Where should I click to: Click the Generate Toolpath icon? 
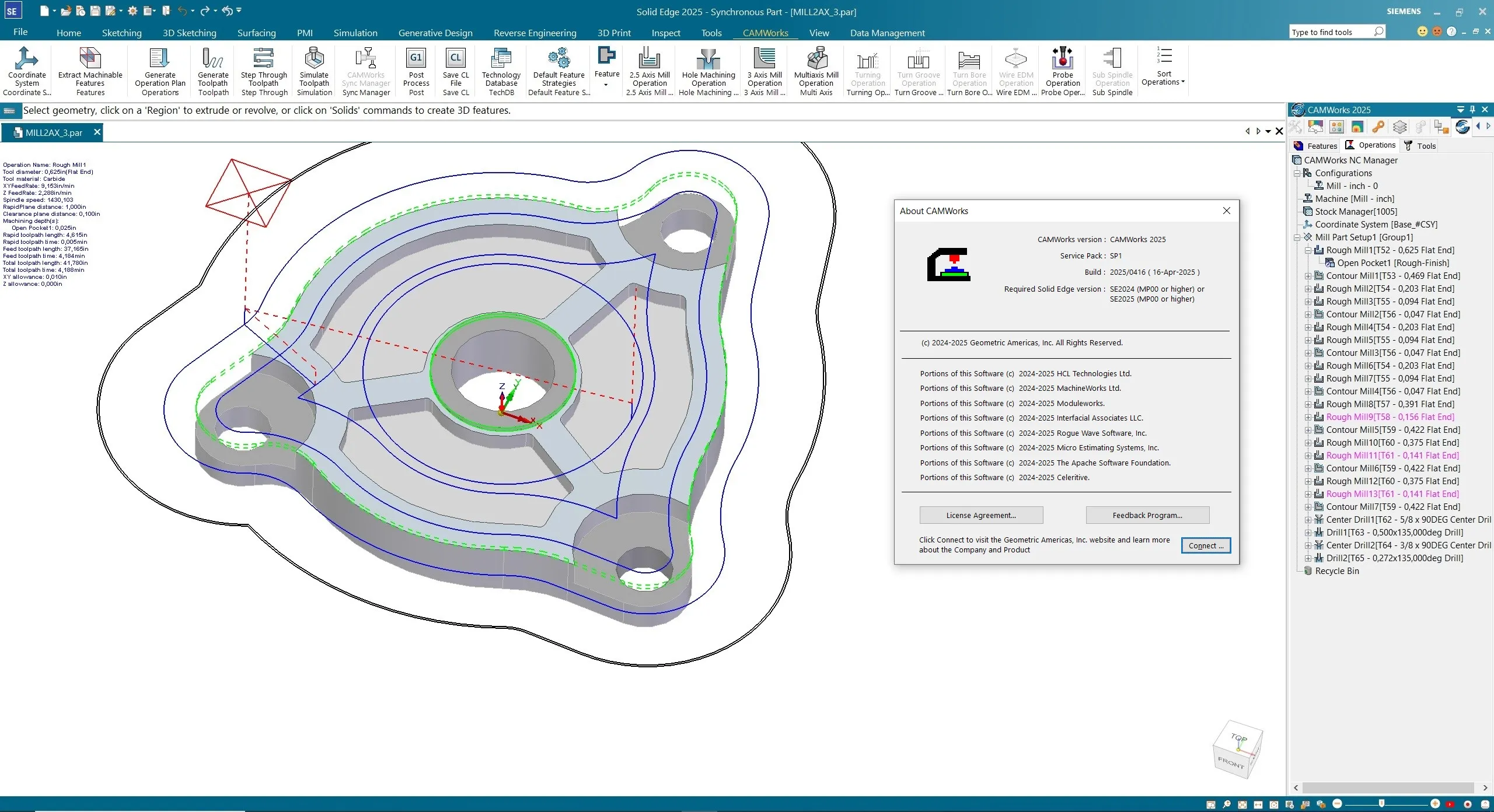[213, 58]
